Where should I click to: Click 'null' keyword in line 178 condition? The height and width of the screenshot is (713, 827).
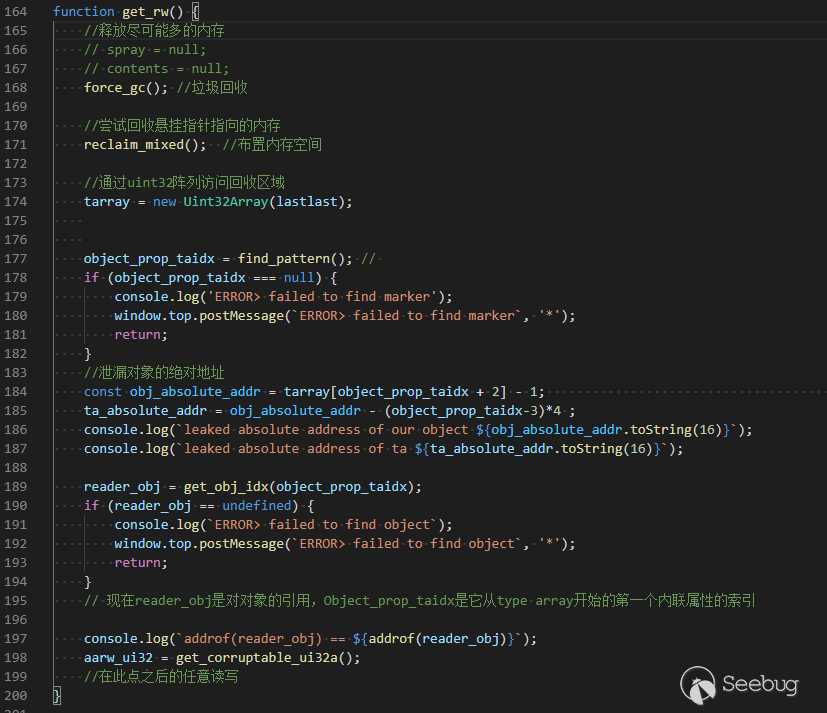[x=299, y=277]
